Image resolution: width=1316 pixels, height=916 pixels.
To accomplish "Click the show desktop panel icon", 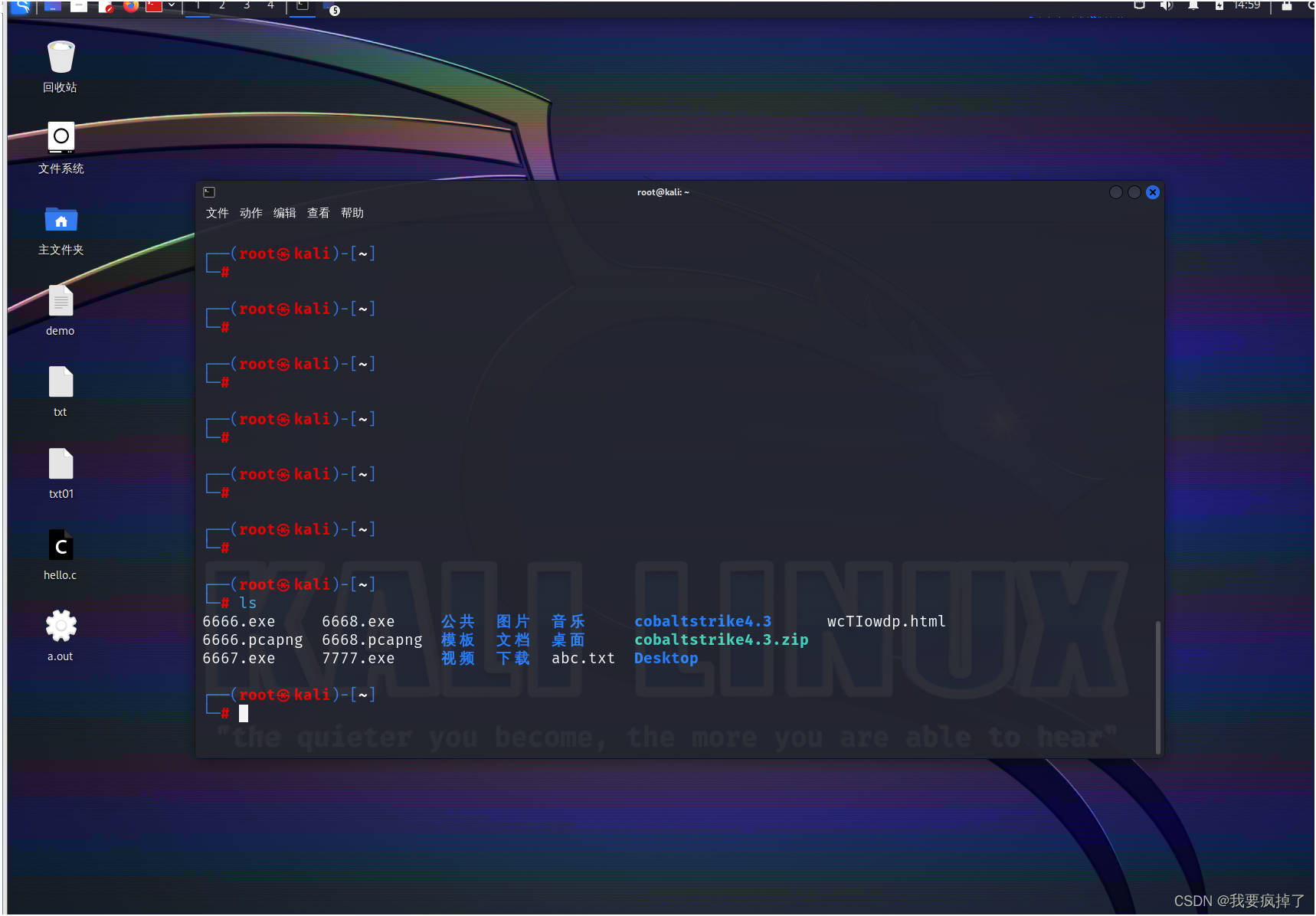I will click(53, 5).
